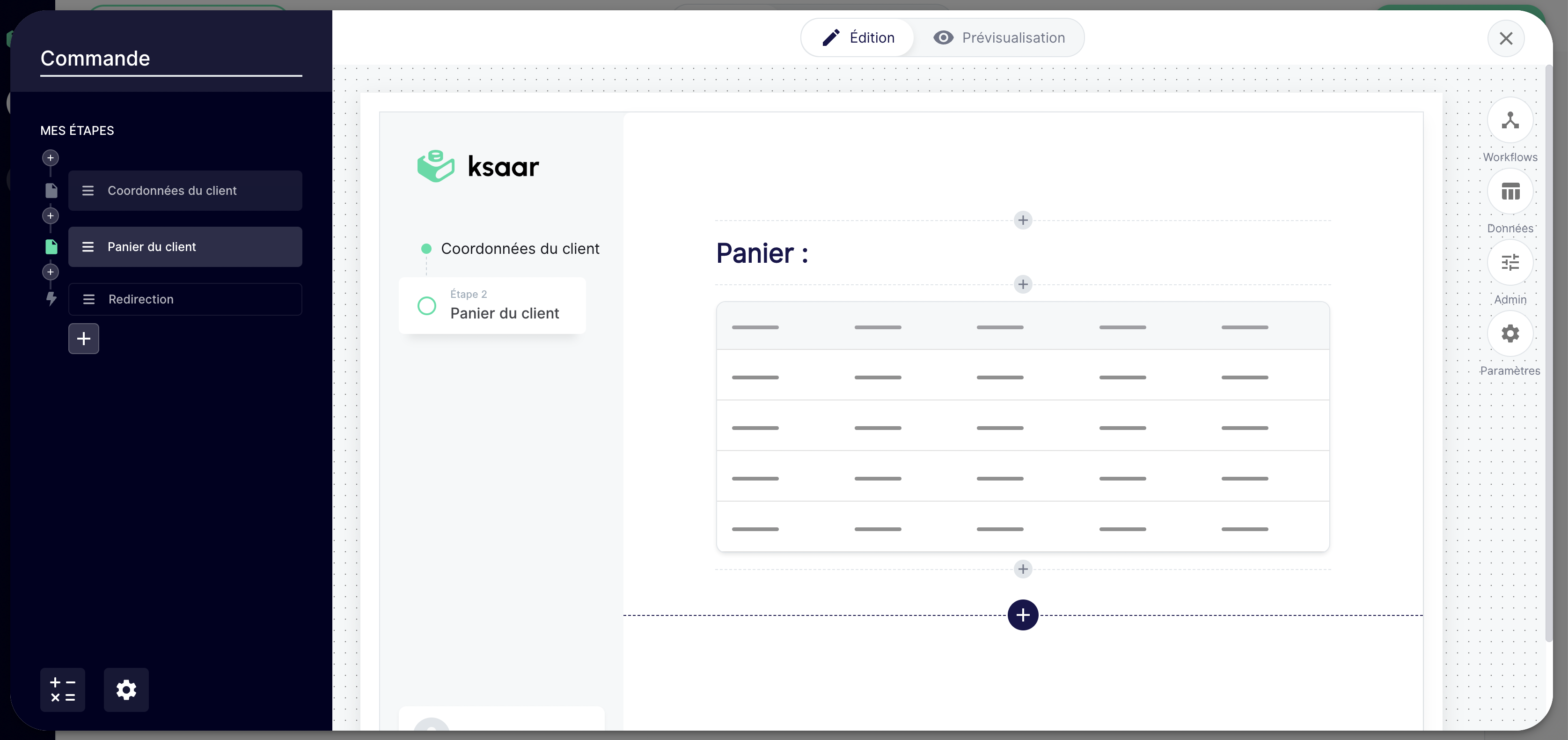Click lightning bolt icon beside Redirection
This screenshot has height=740, width=1568.
pos(51,298)
